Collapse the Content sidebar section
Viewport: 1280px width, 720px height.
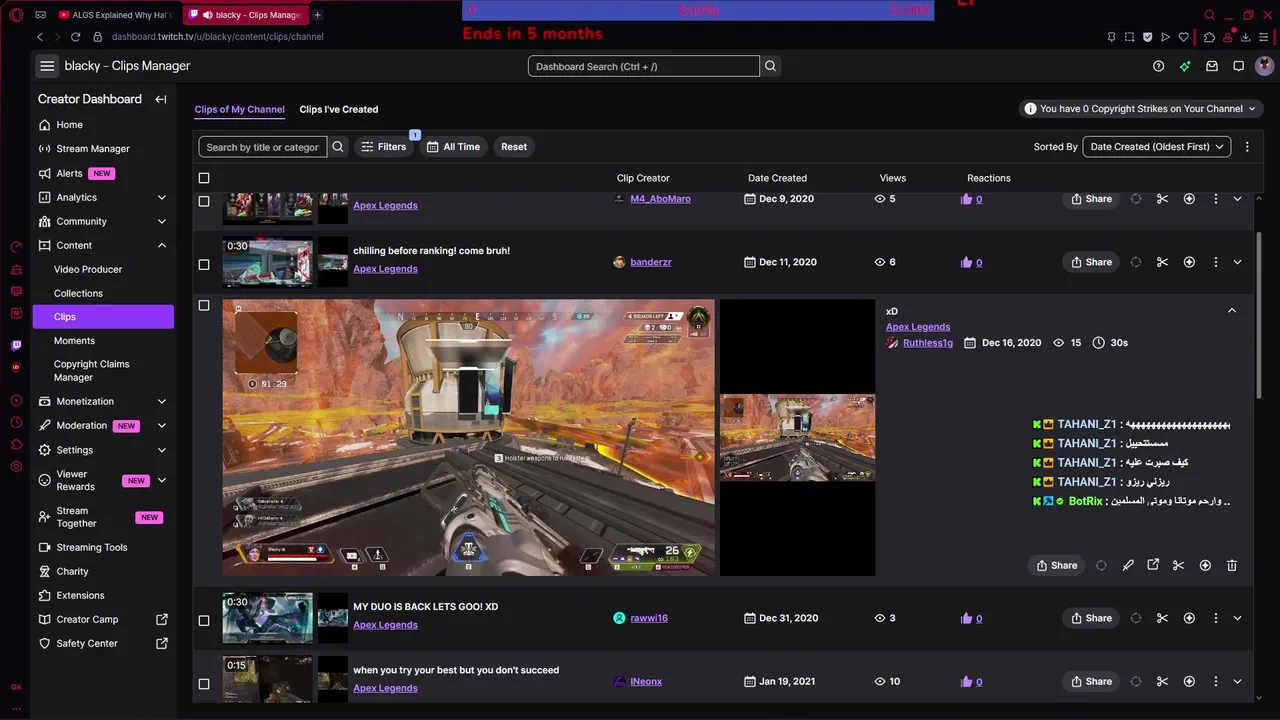coord(162,245)
